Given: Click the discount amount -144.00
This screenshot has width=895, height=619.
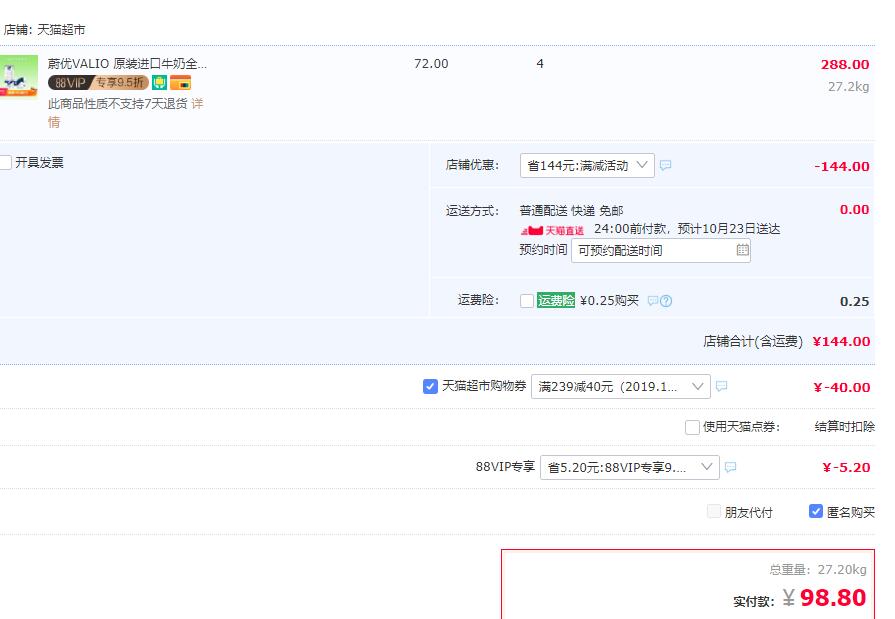Looking at the screenshot, I should 841,167.
